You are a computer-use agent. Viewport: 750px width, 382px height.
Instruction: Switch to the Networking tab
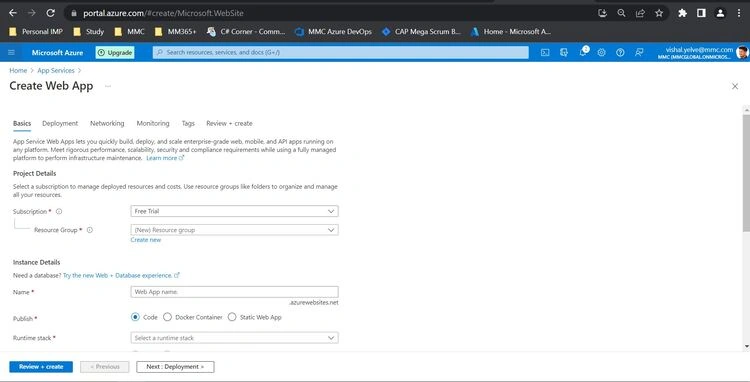(107, 123)
